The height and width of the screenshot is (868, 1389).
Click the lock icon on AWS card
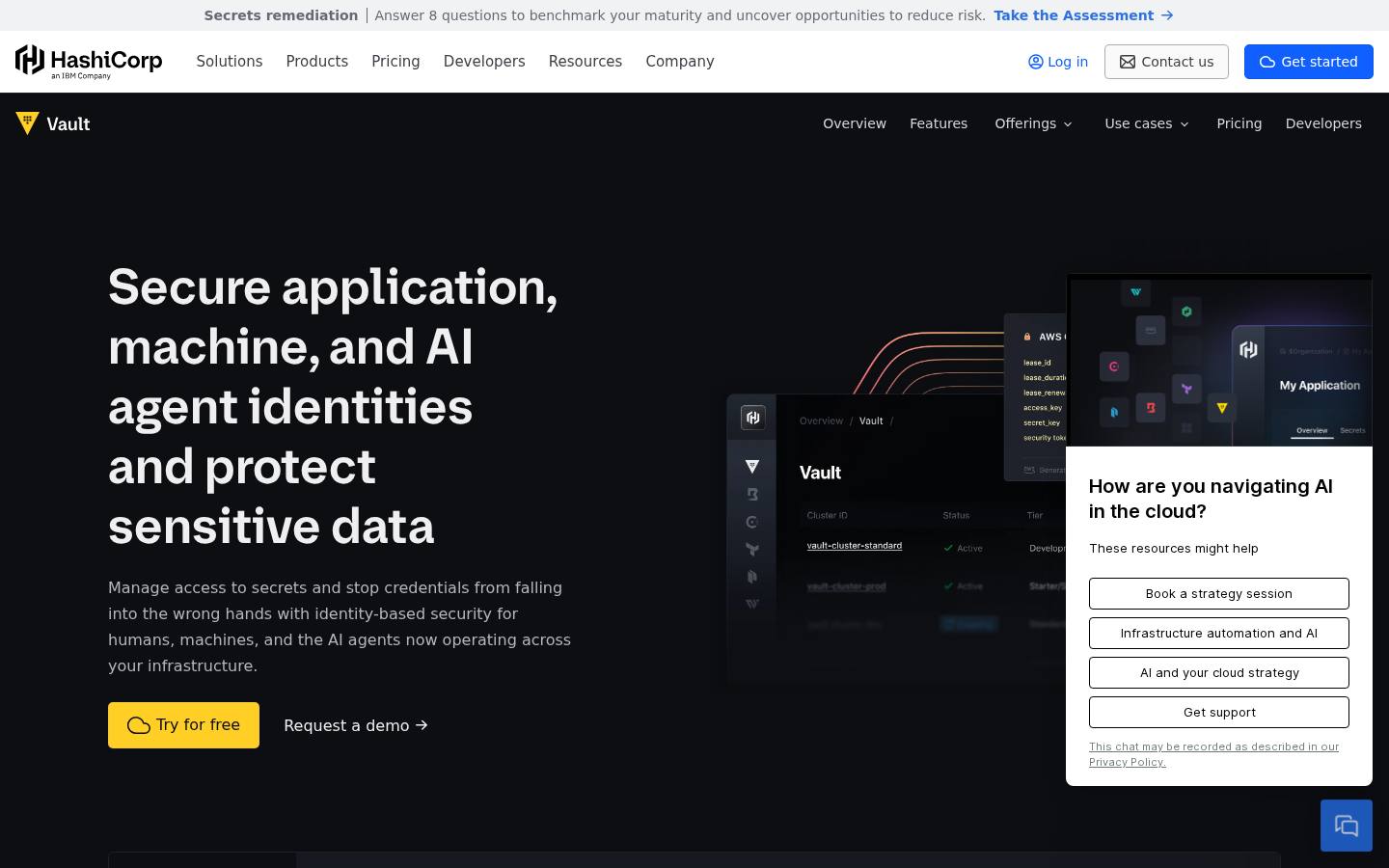tap(1027, 337)
